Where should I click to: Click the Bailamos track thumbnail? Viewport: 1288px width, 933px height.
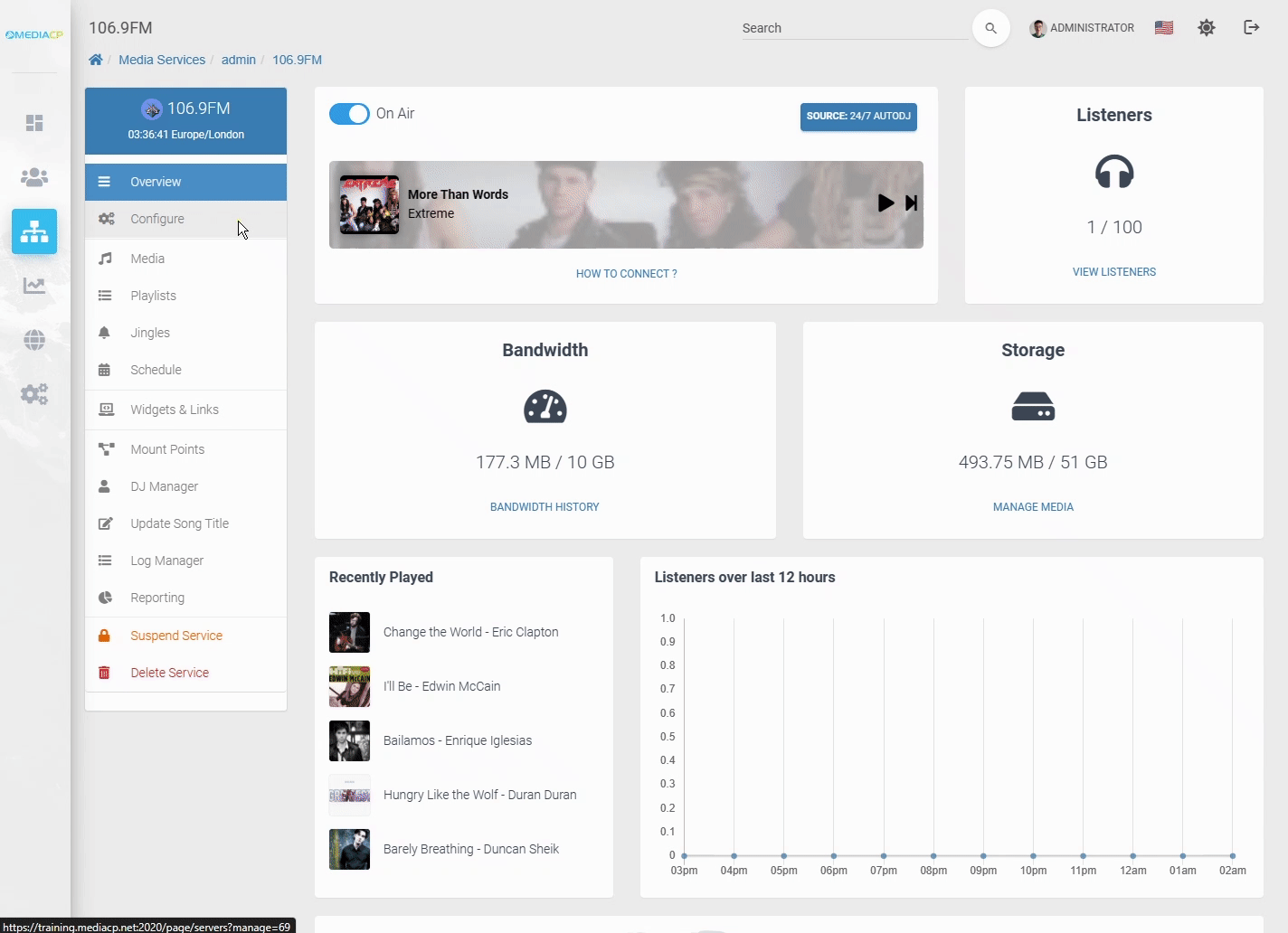point(349,740)
